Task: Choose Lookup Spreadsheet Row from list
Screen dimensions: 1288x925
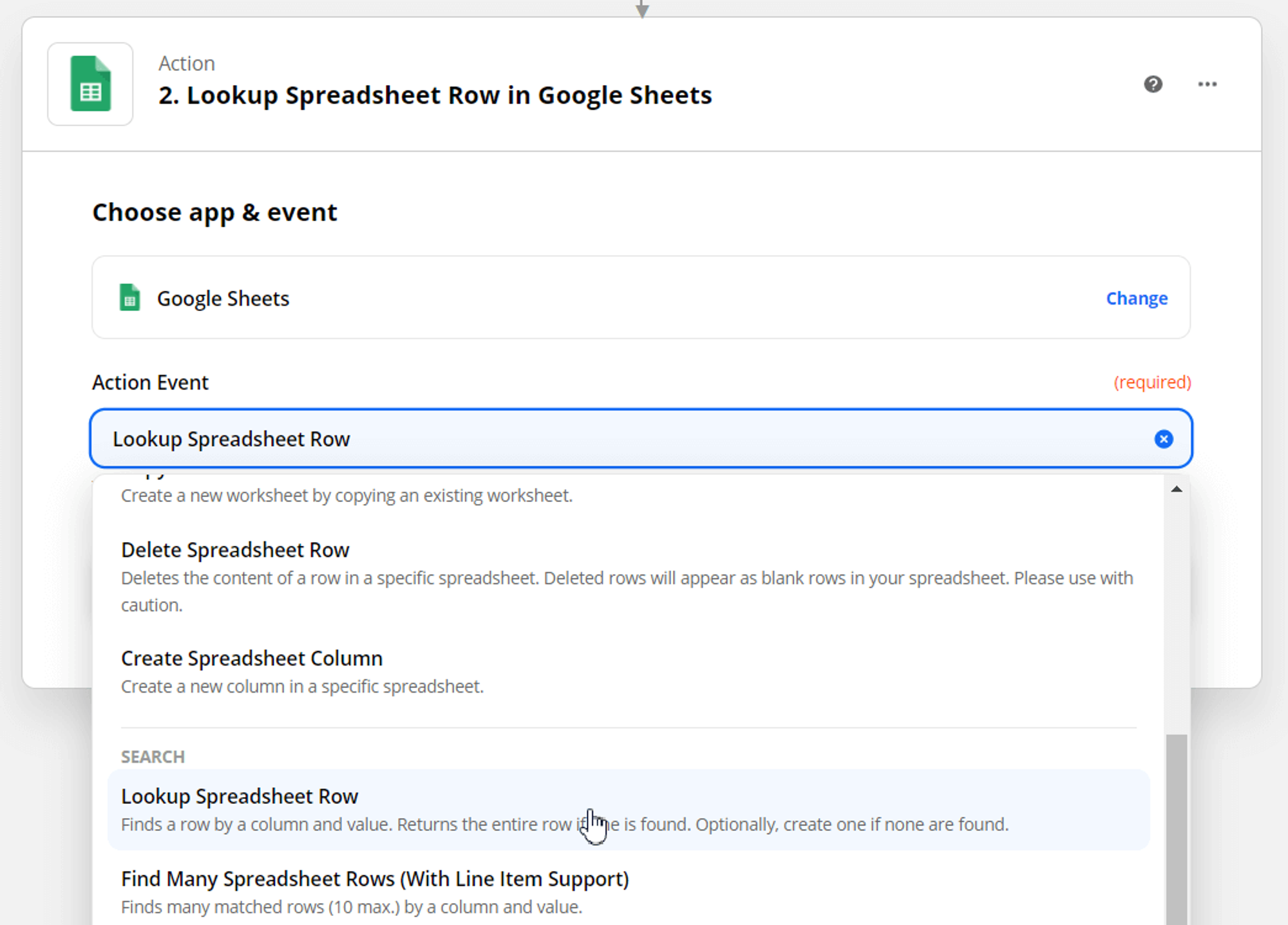Action: (629, 810)
